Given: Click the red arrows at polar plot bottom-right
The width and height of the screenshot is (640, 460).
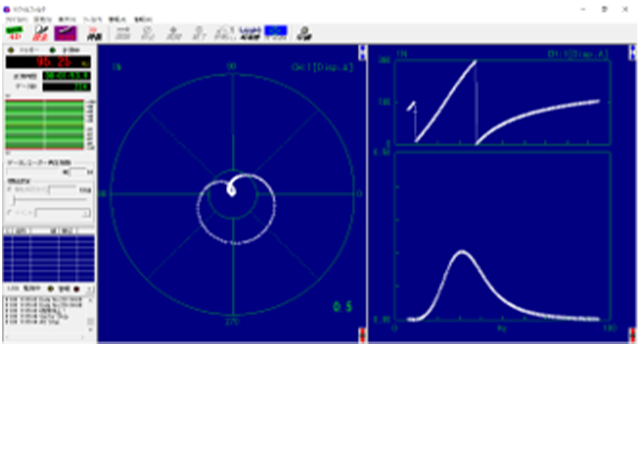Looking at the screenshot, I should [x=362, y=335].
